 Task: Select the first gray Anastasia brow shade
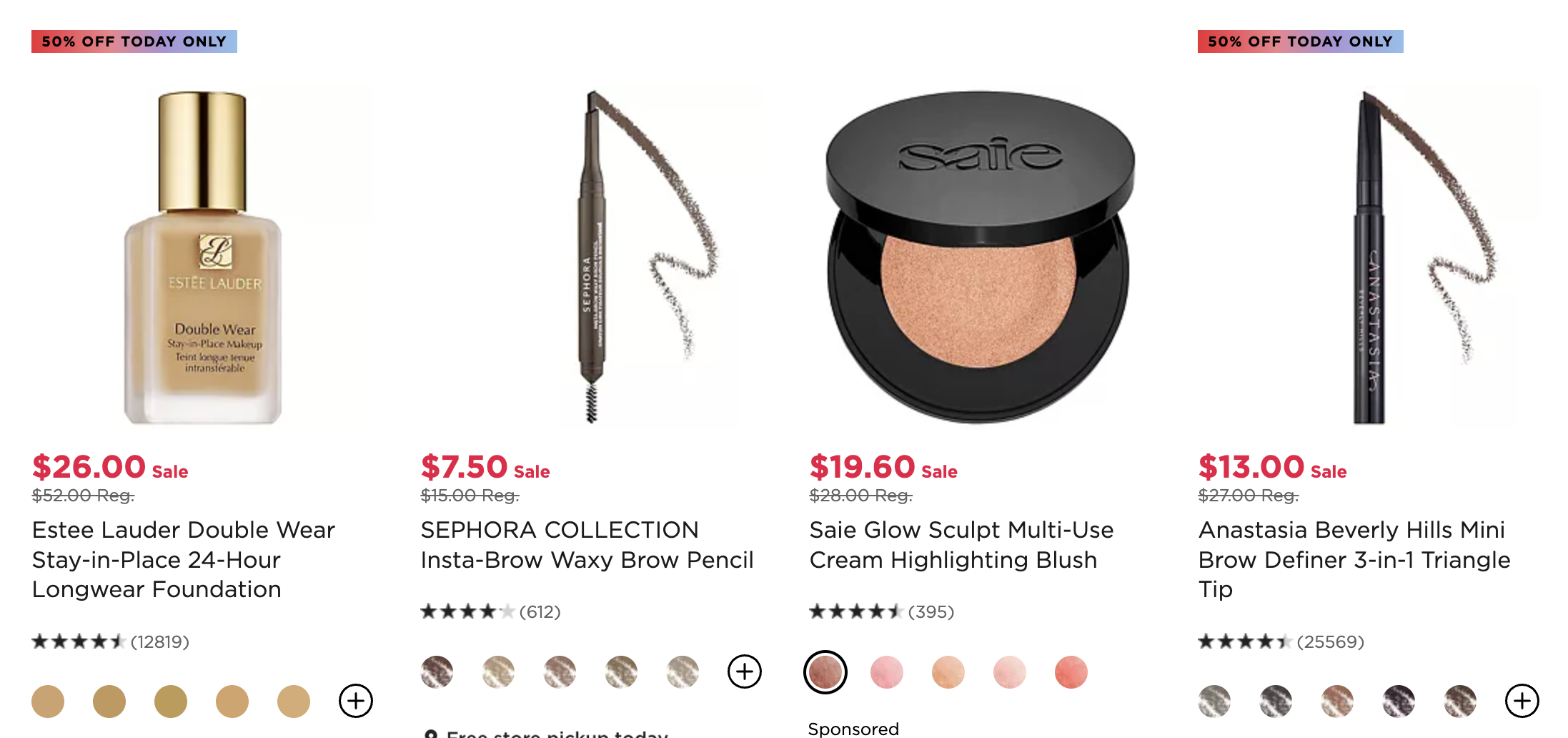(1214, 701)
